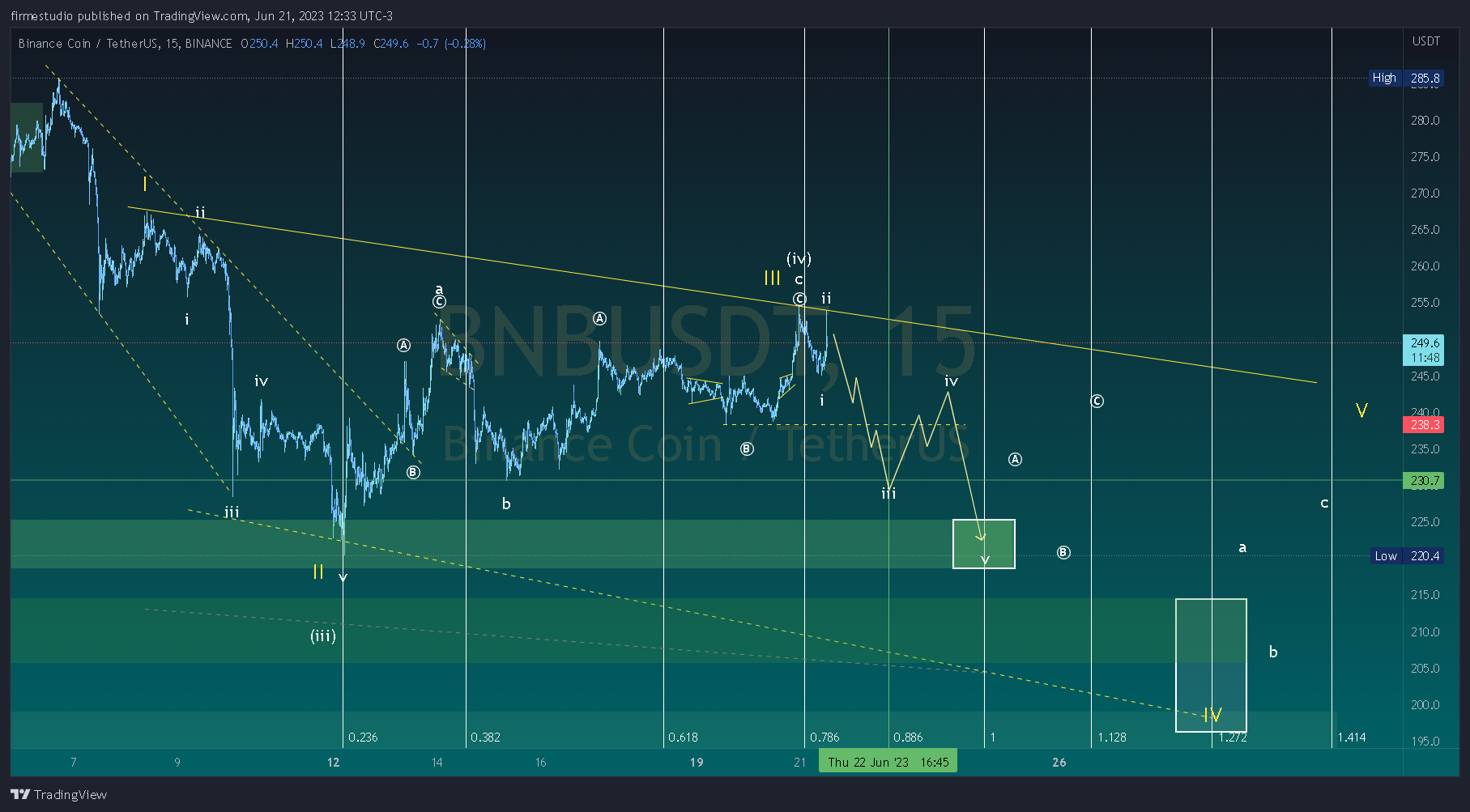Click the high value H250.4 in legend

click(x=304, y=44)
